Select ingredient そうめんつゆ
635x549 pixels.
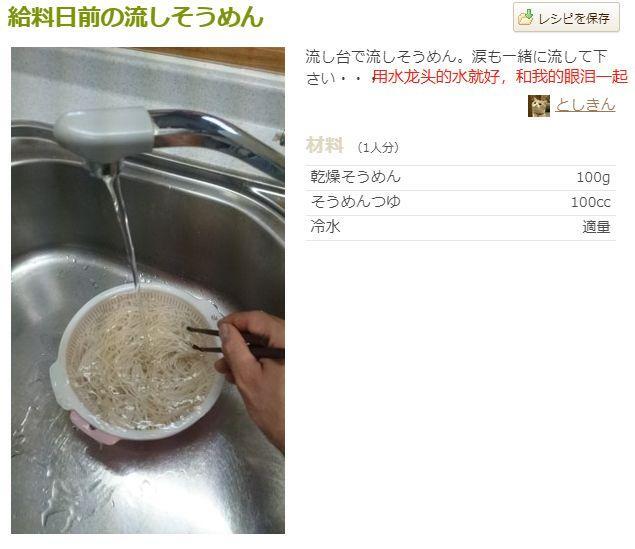[355, 202]
